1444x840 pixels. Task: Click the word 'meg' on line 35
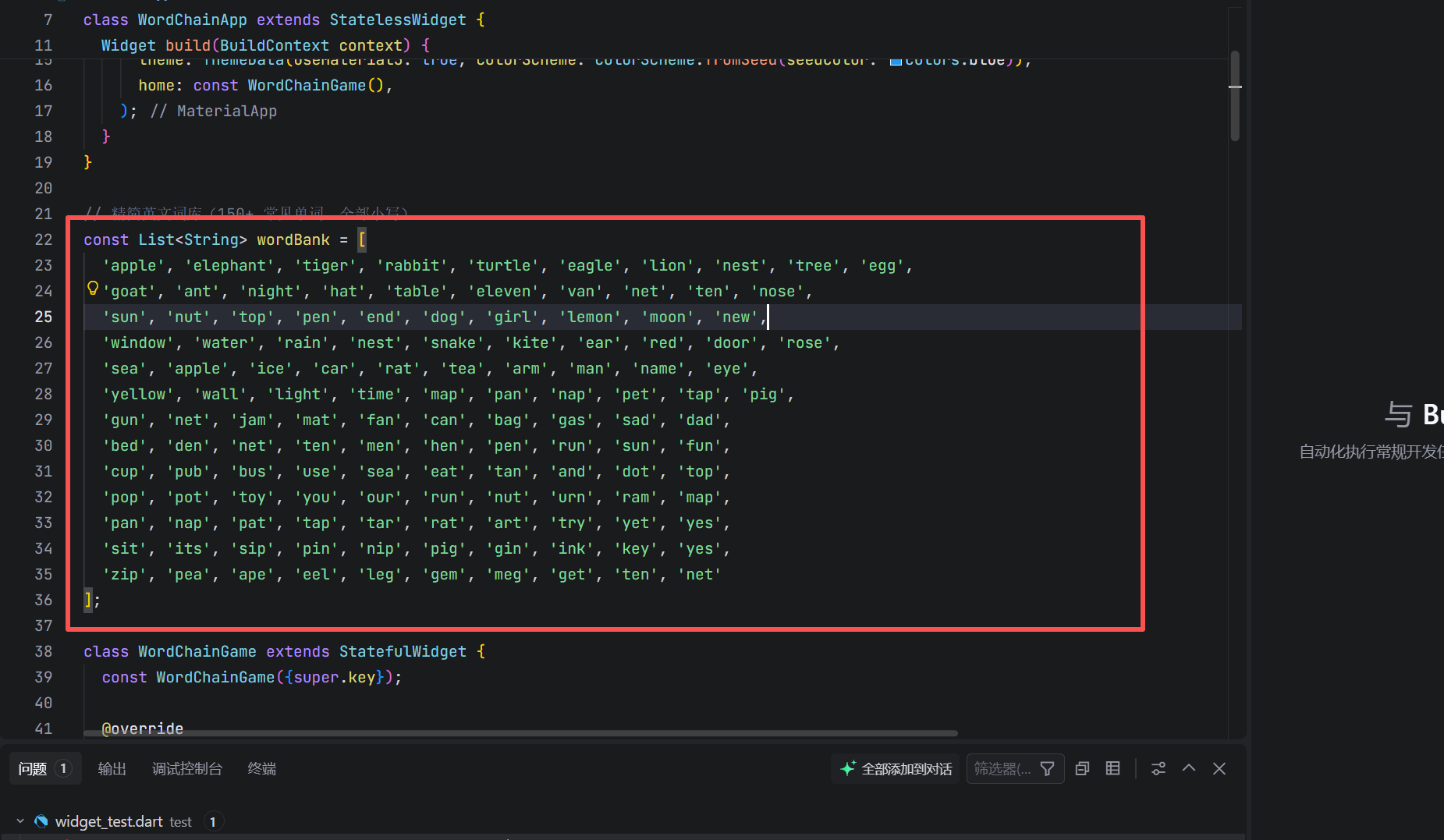coord(508,574)
